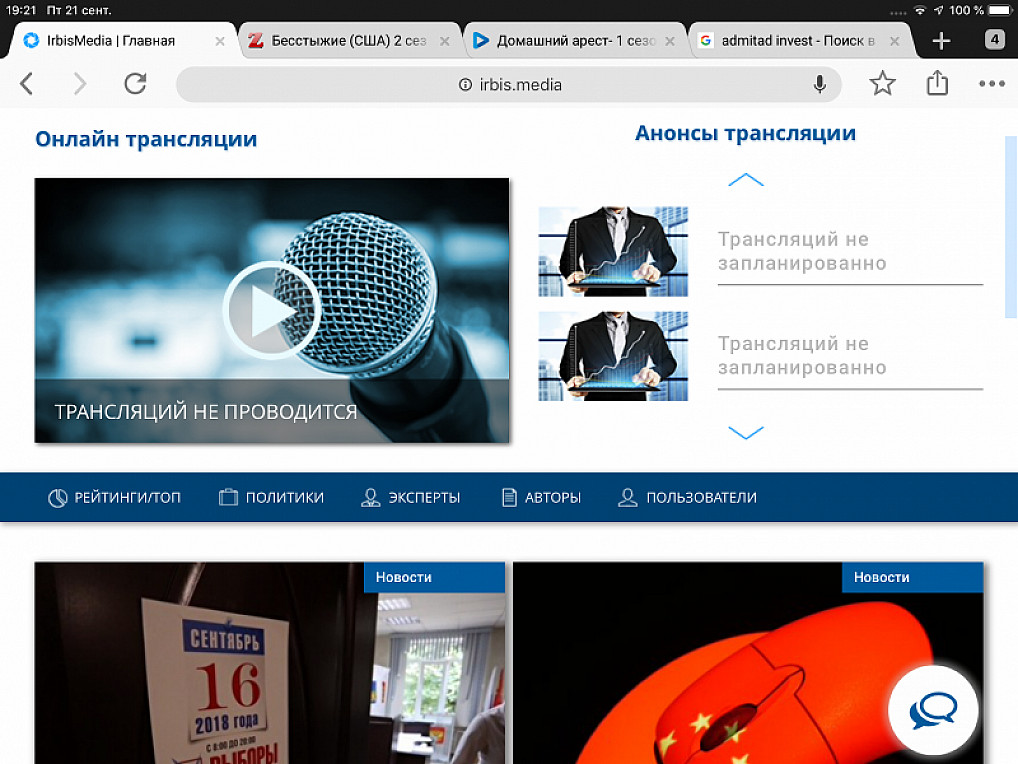Screen dimensions: 1018x764
Task: Open the Рейтинги/Топ menu item
Action: [x=114, y=498]
